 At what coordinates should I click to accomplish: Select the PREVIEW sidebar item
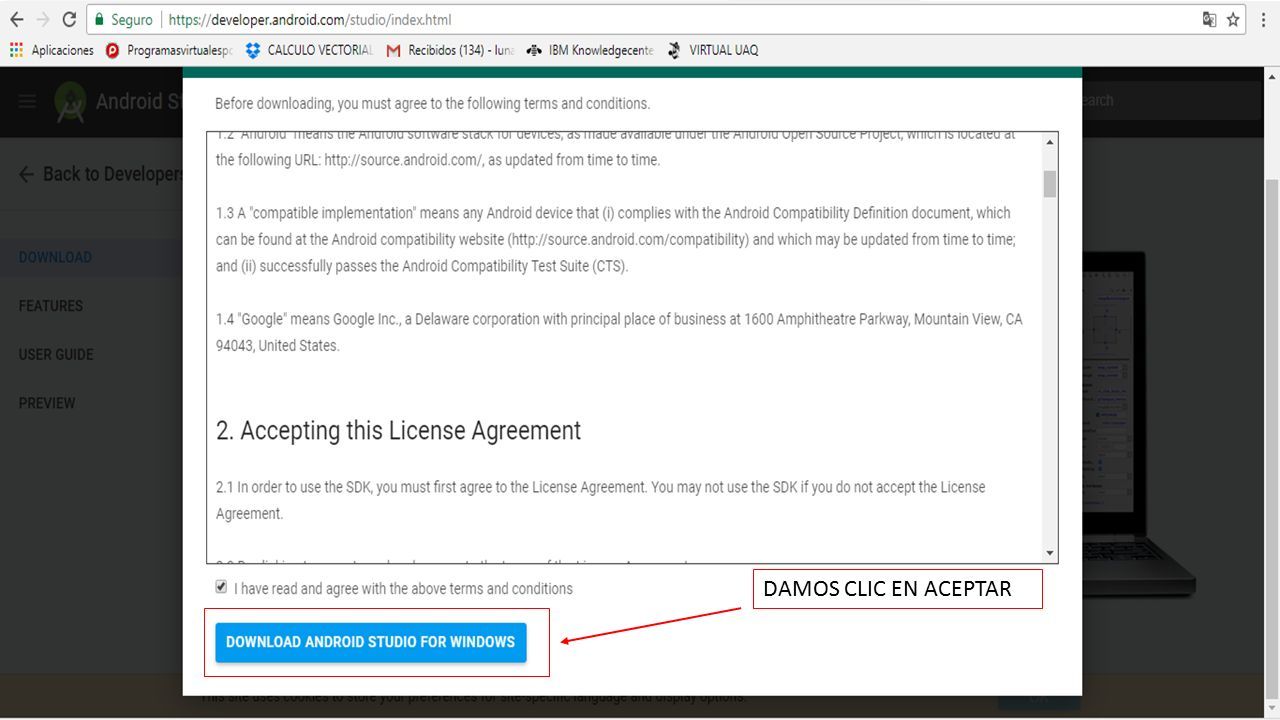tap(47, 403)
